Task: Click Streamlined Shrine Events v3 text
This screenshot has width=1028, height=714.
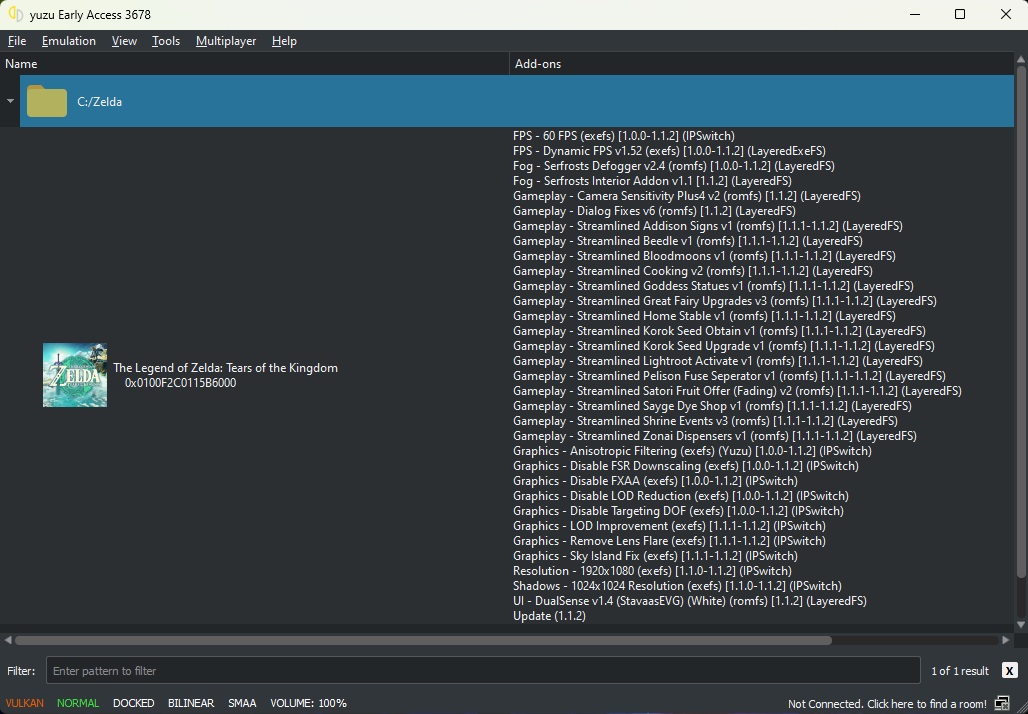Action: click(705, 421)
